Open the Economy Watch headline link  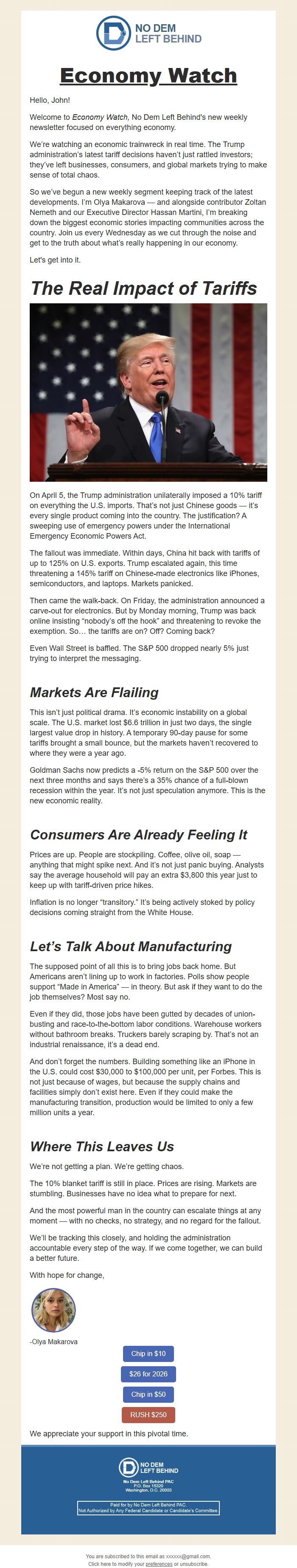tap(148, 76)
